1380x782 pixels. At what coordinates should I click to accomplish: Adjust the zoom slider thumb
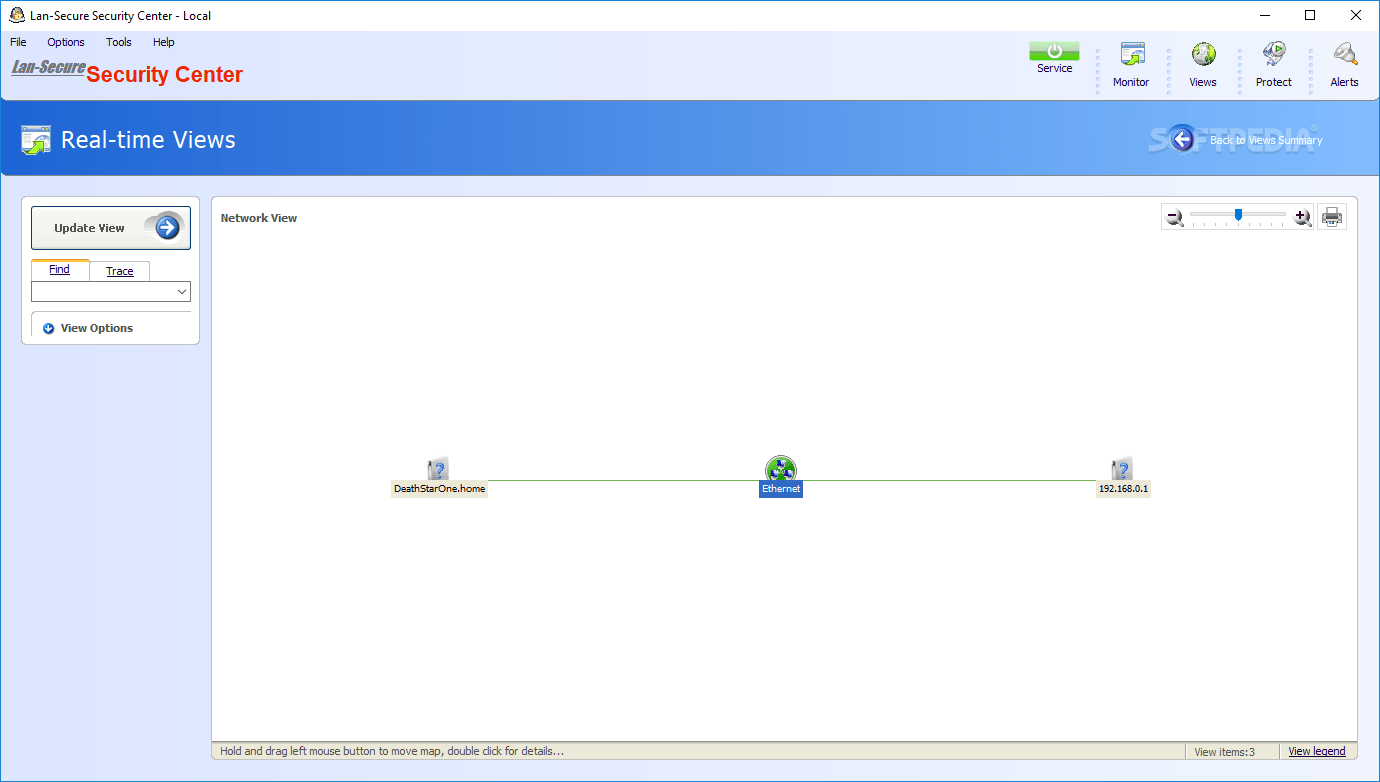tap(1238, 214)
